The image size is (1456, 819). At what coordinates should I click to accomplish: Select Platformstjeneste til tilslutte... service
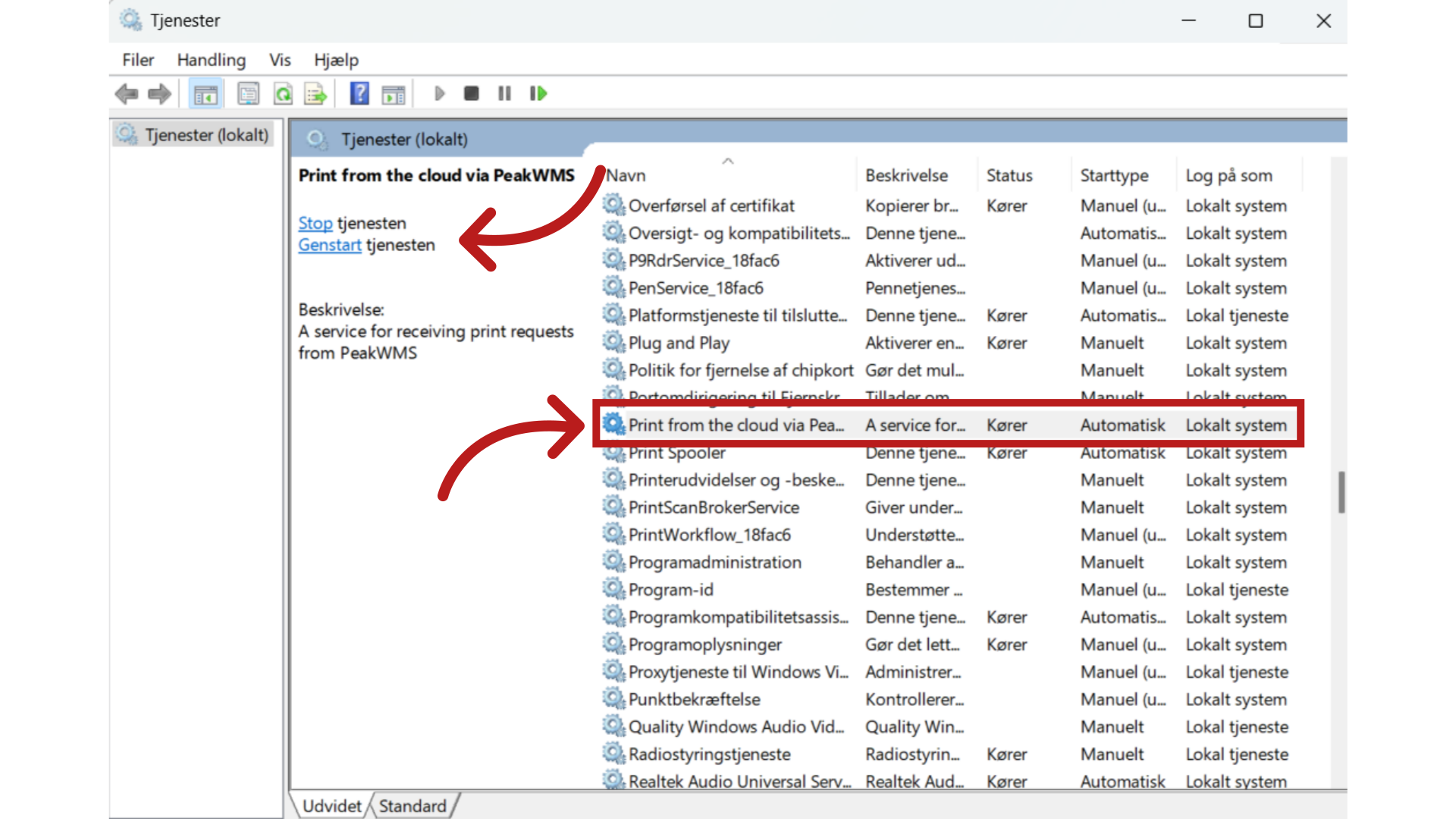tap(738, 315)
